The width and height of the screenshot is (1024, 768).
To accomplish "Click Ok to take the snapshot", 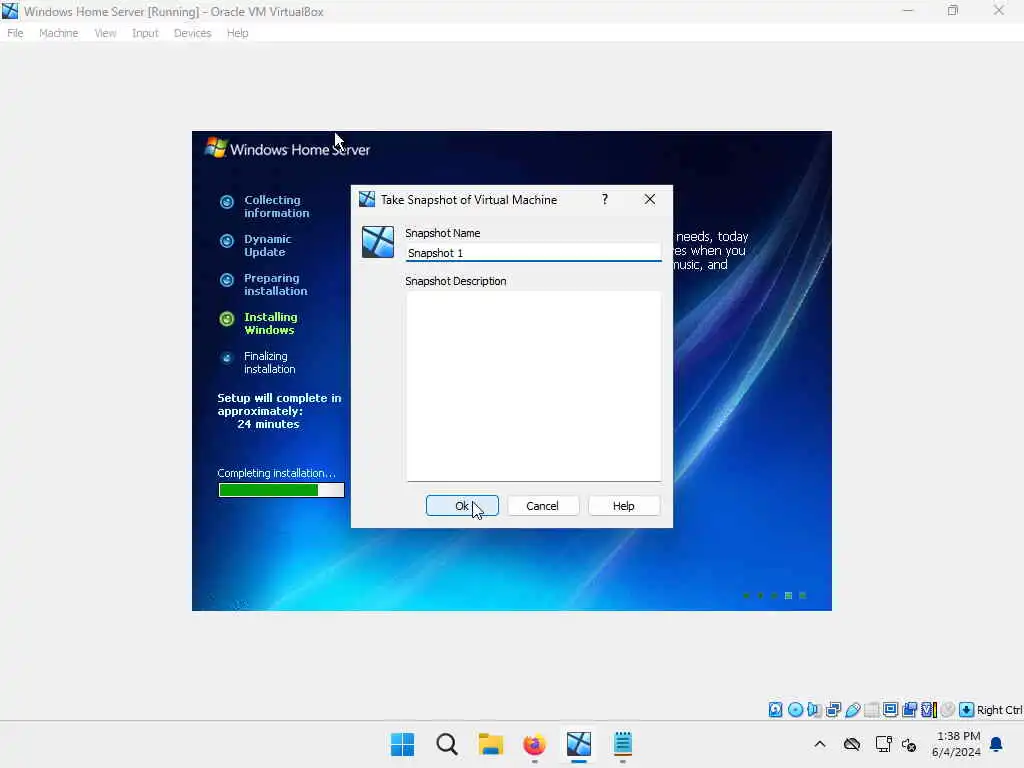I will 462,506.
